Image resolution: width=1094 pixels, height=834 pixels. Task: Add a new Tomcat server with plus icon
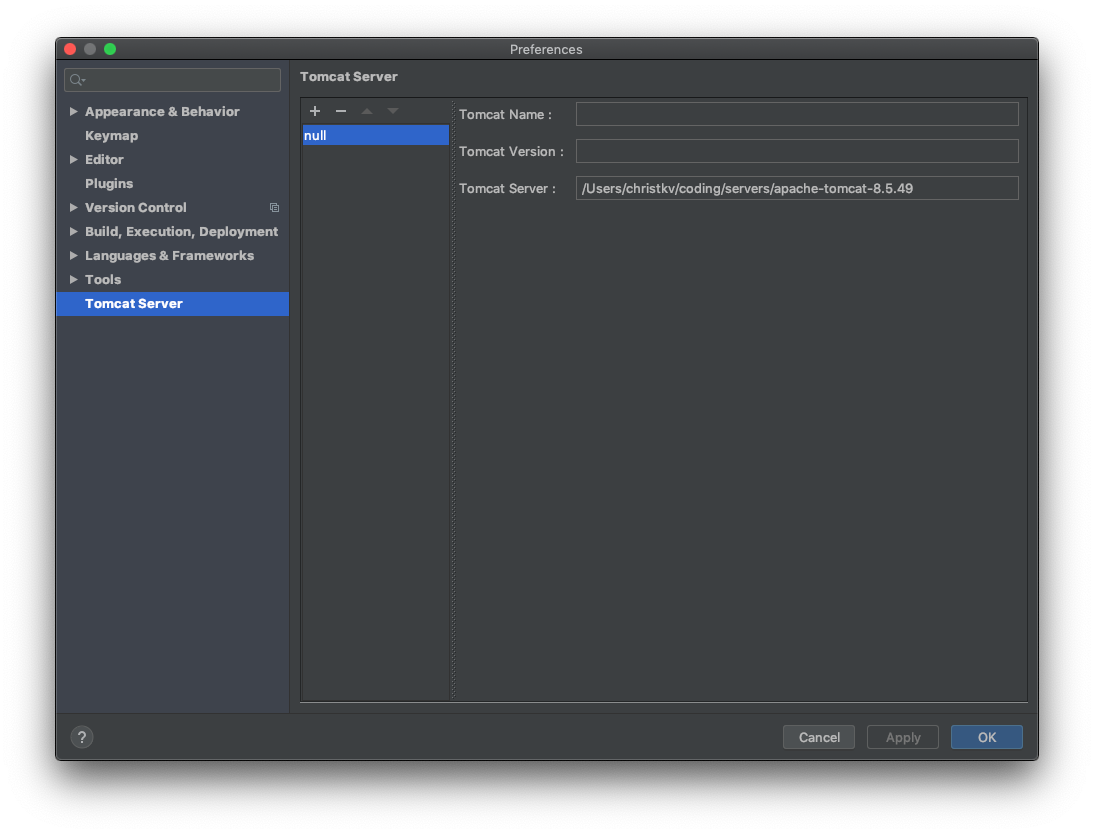(315, 111)
